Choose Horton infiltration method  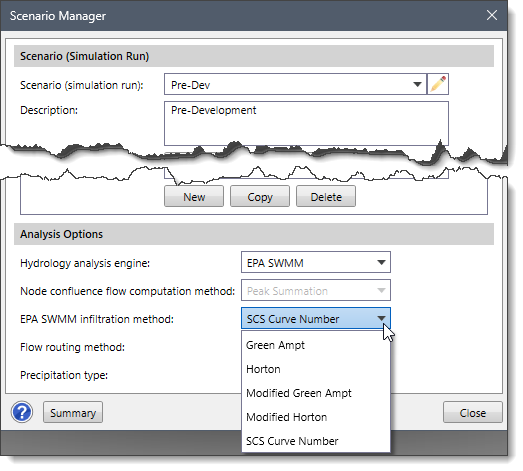[316, 369]
